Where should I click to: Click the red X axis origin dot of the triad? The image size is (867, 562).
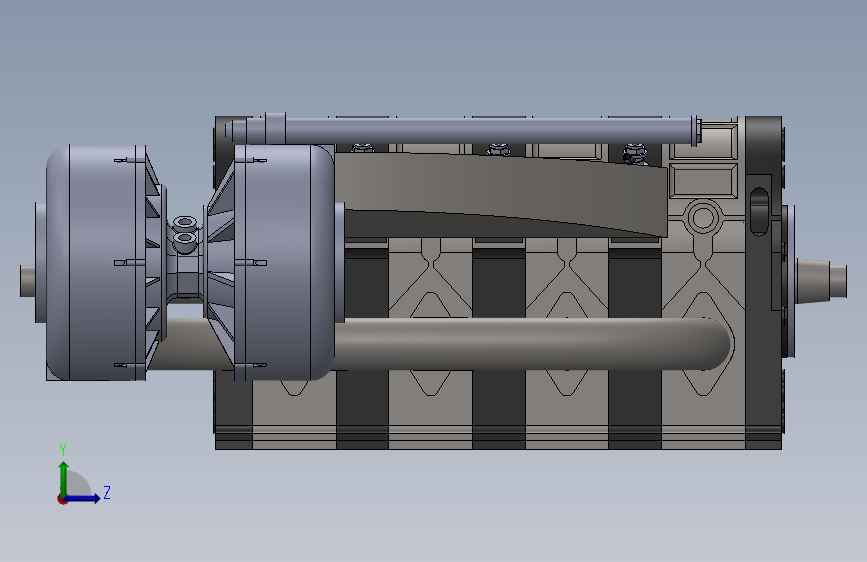(x=62, y=499)
